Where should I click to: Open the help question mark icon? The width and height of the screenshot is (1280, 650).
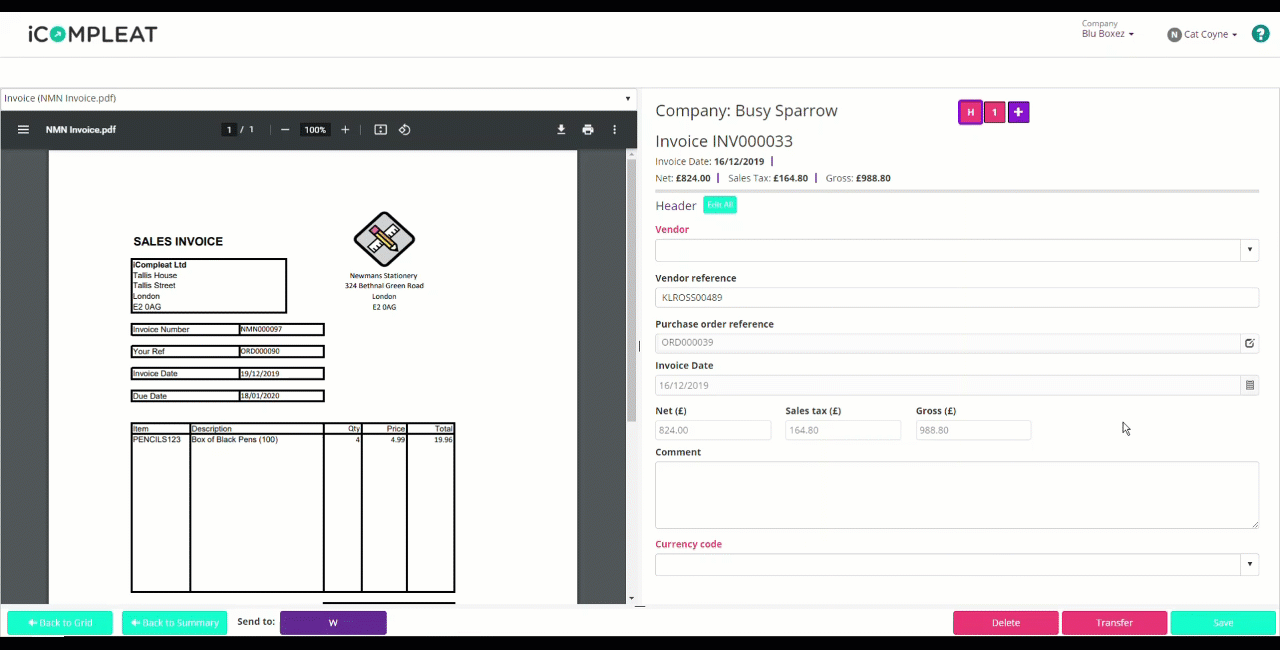[x=1260, y=34]
